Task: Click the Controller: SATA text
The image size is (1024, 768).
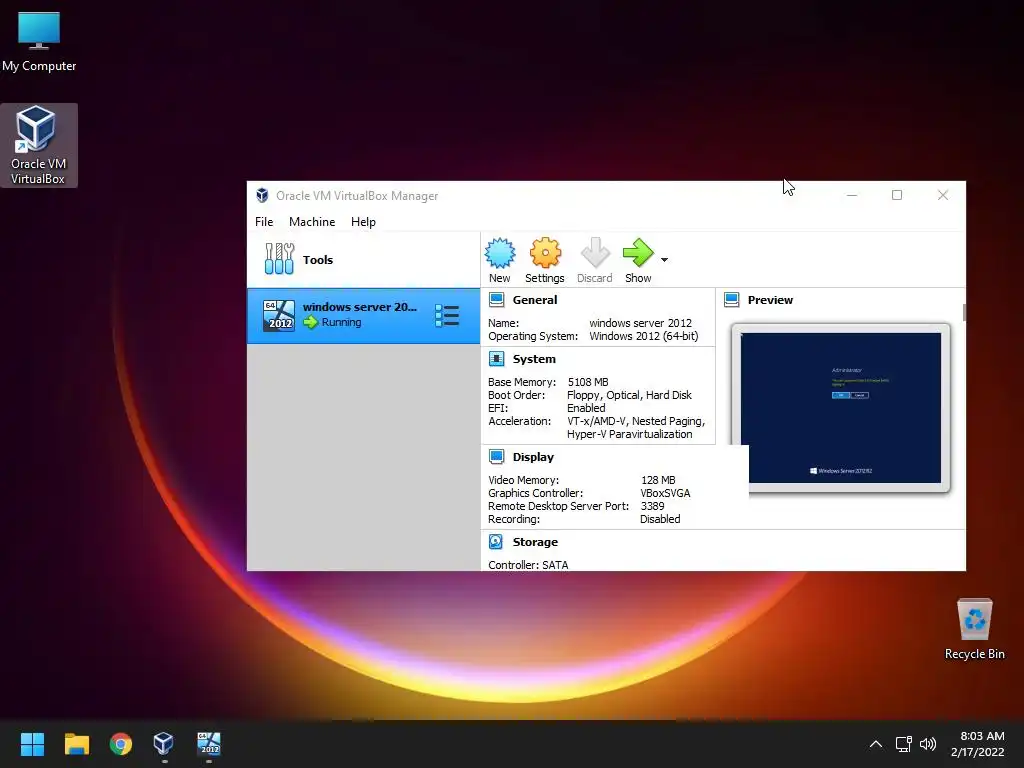Action: pyautogui.click(x=528, y=564)
